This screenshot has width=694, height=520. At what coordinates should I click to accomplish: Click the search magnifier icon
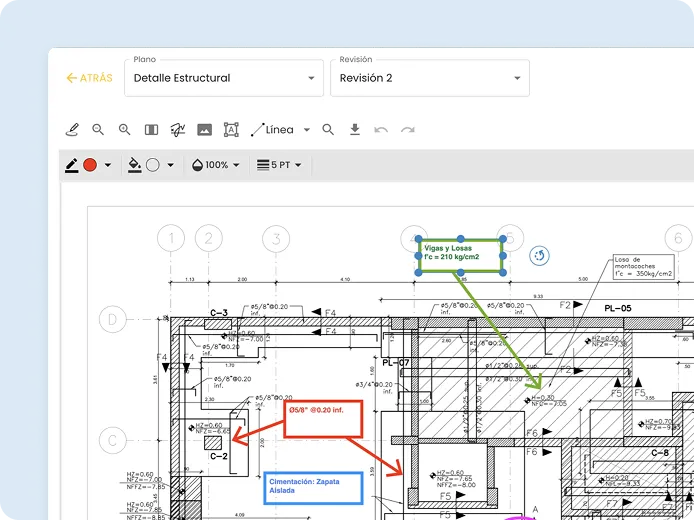(328, 129)
